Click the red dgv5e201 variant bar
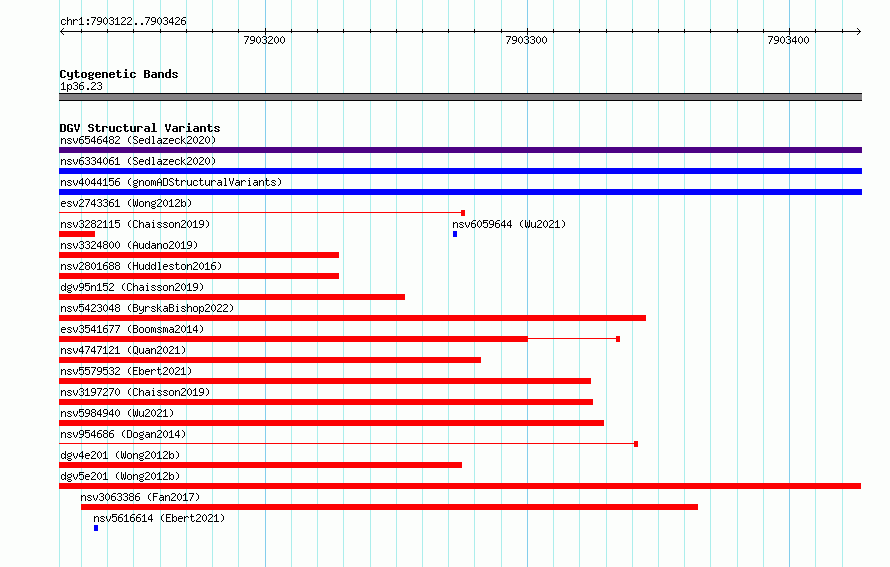This screenshot has height=567, width=890. [460, 486]
